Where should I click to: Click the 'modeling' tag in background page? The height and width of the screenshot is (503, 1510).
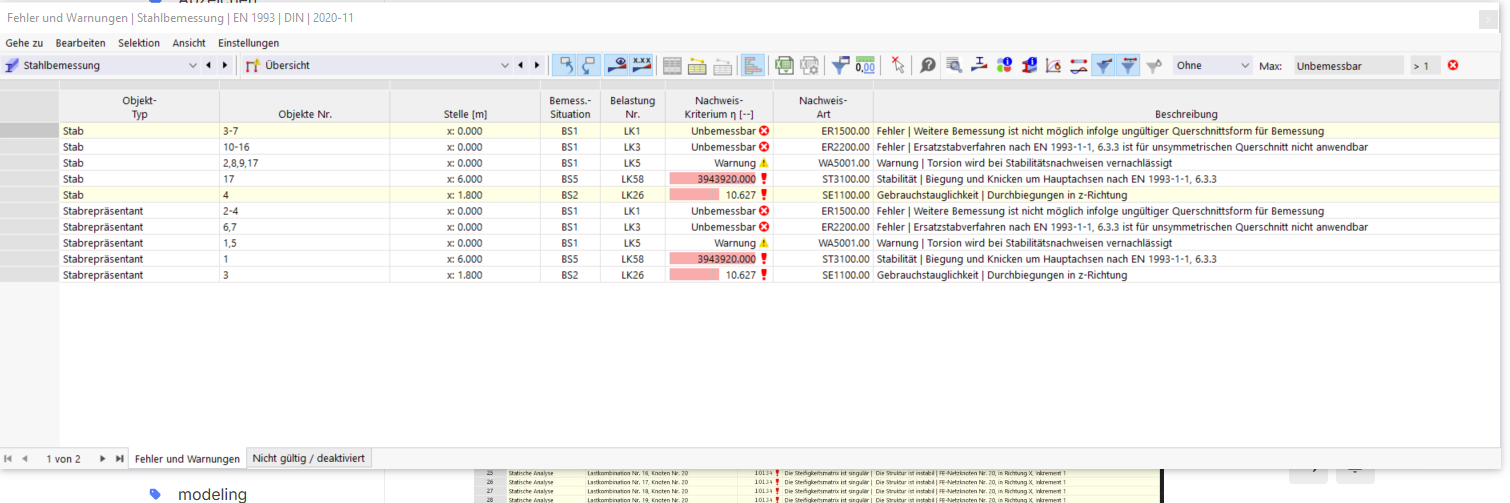[211, 494]
